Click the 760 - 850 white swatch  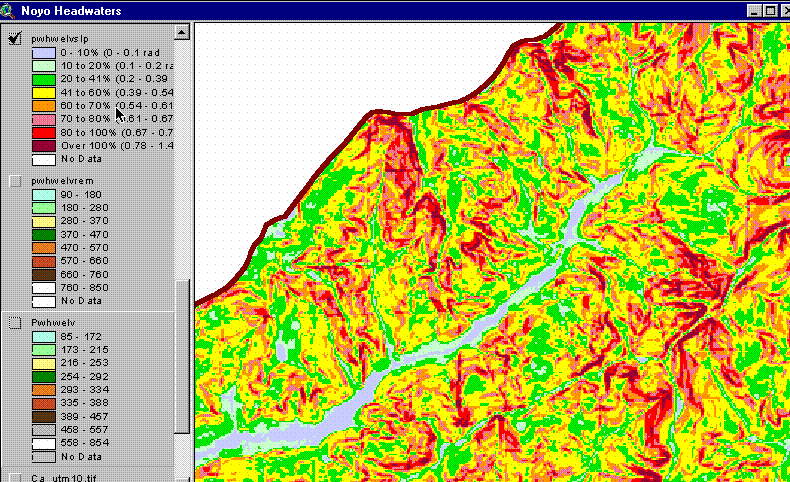point(44,288)
